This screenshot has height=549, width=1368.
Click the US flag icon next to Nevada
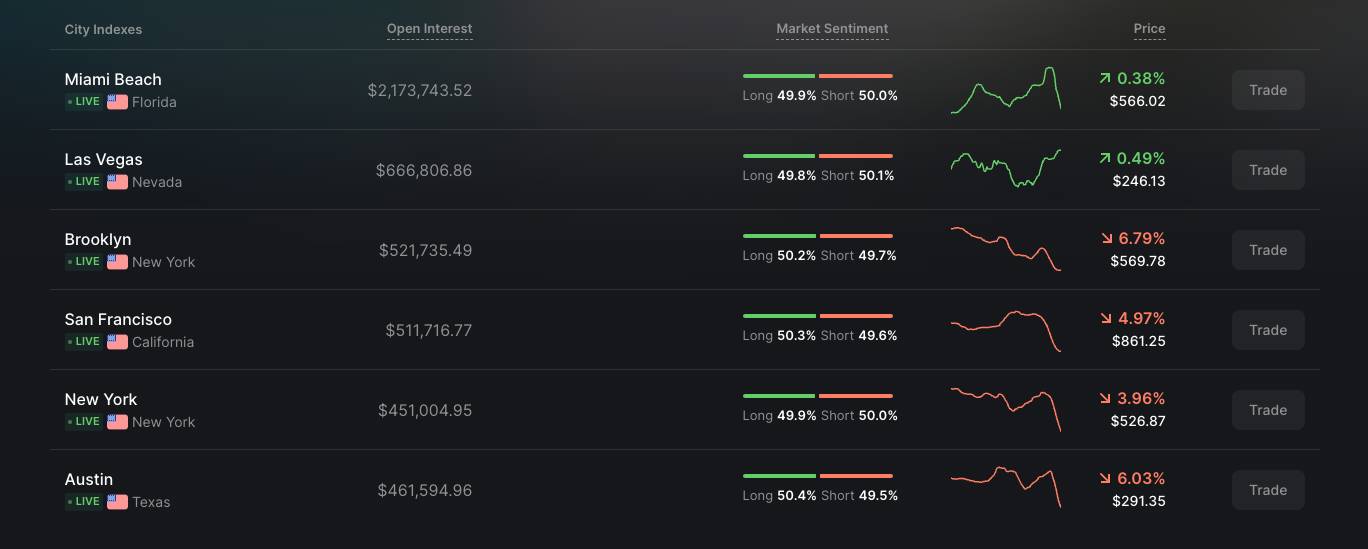117,182
